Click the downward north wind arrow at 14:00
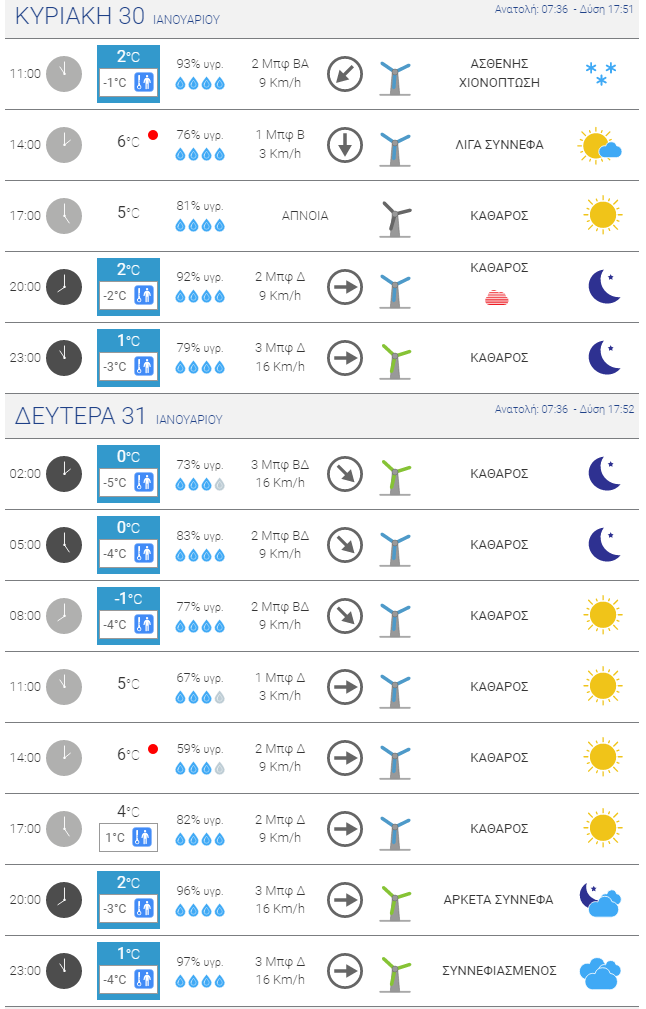 345,145
